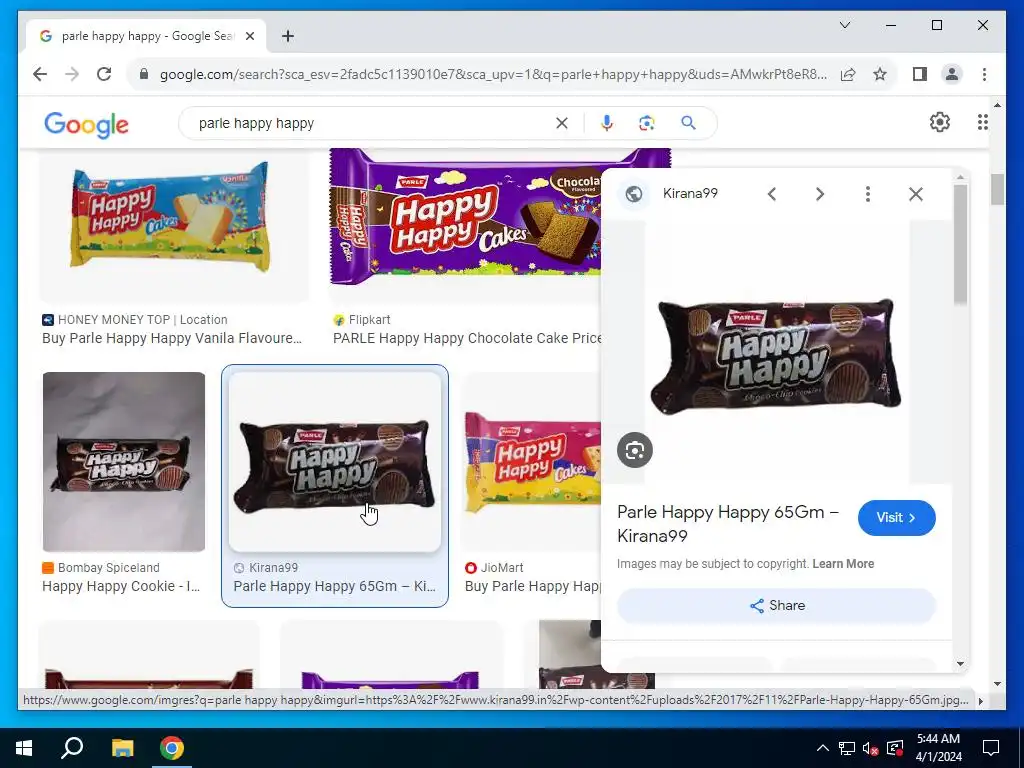Select the Kirana99 Happy Happy thumbnail
Screen dimensions: 1024x768
click(x=335, y=462)
